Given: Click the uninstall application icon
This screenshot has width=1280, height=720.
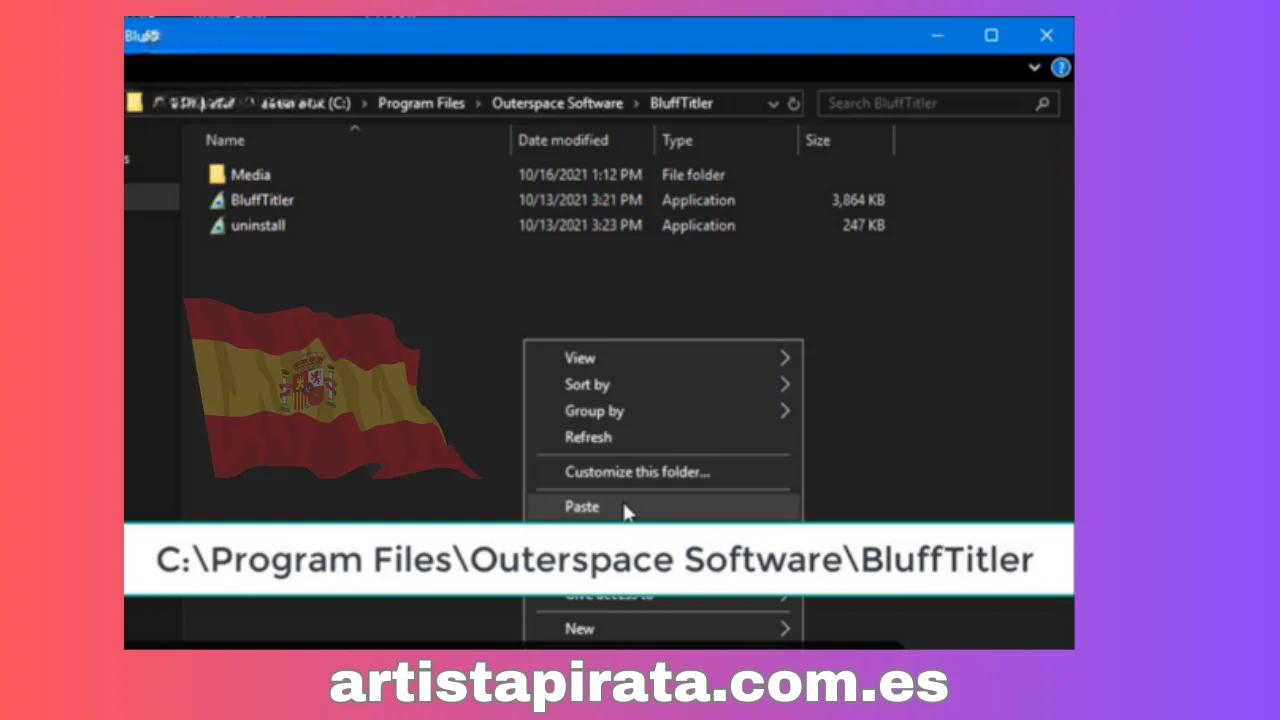Looking at the screenshot, I should click(217, 226).
